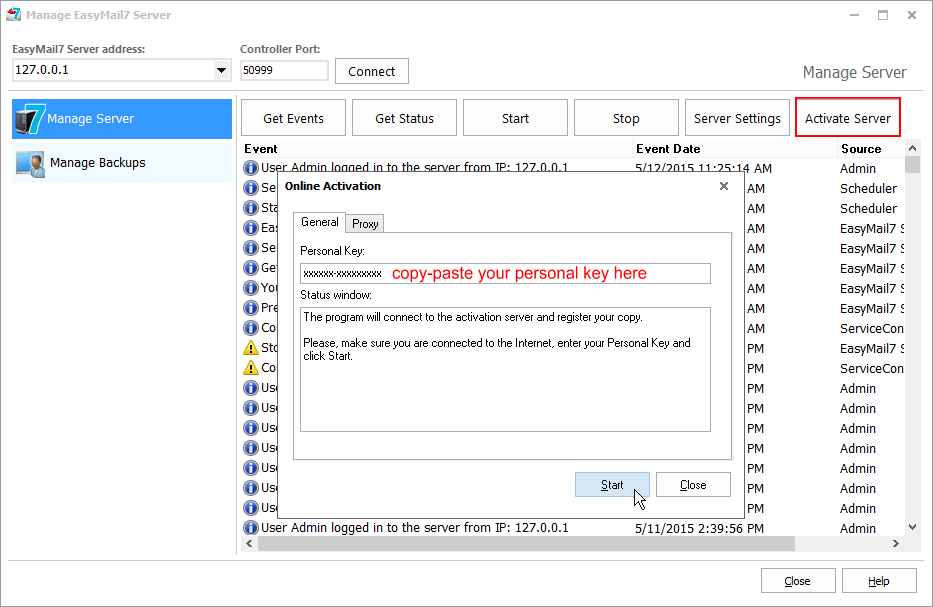Click into the Personal Key field
Screen dimensions: 933x607
505,274
